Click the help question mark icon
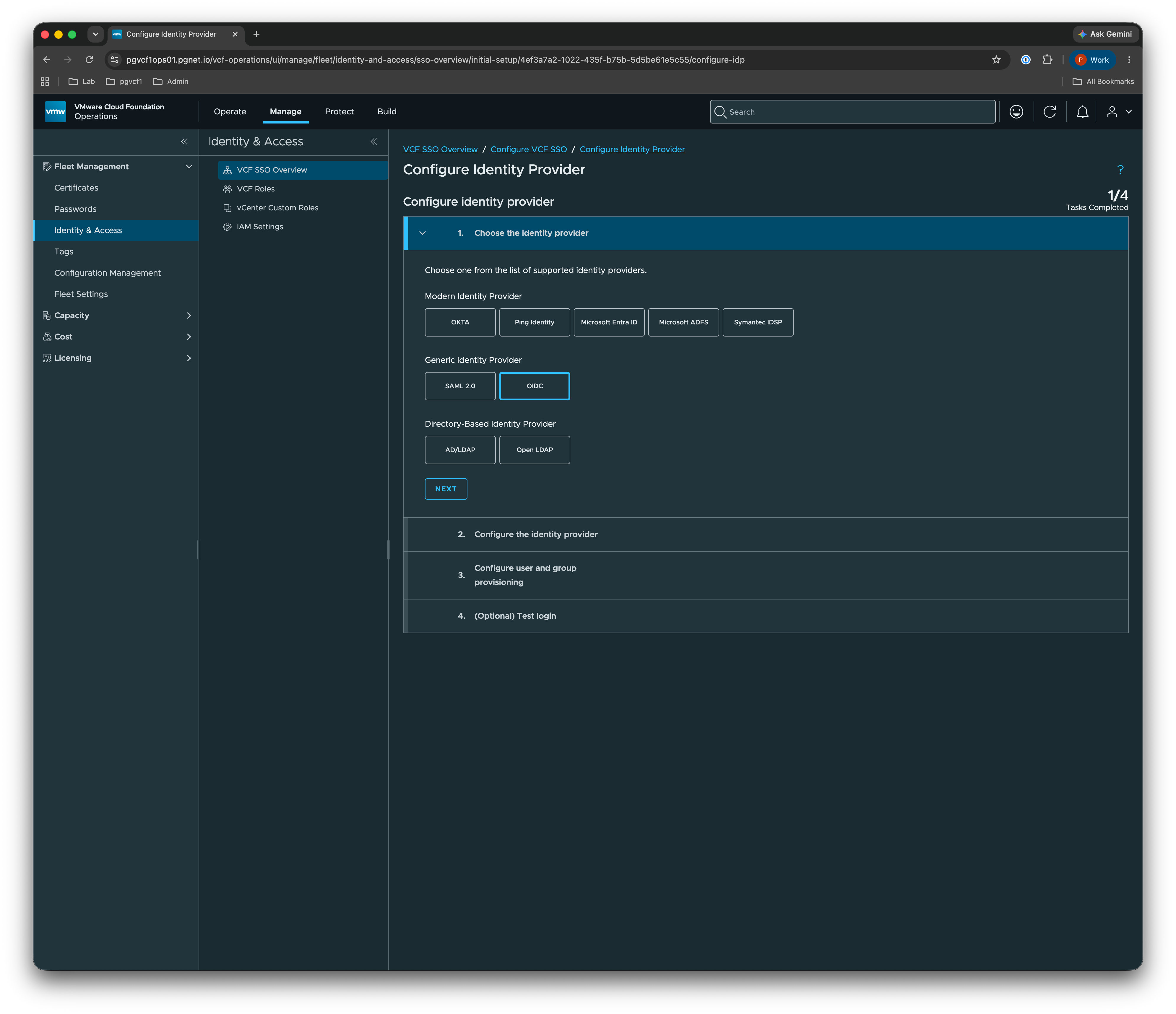The height and width of the screenshot is (1014, 1176). pos(1120,169)
